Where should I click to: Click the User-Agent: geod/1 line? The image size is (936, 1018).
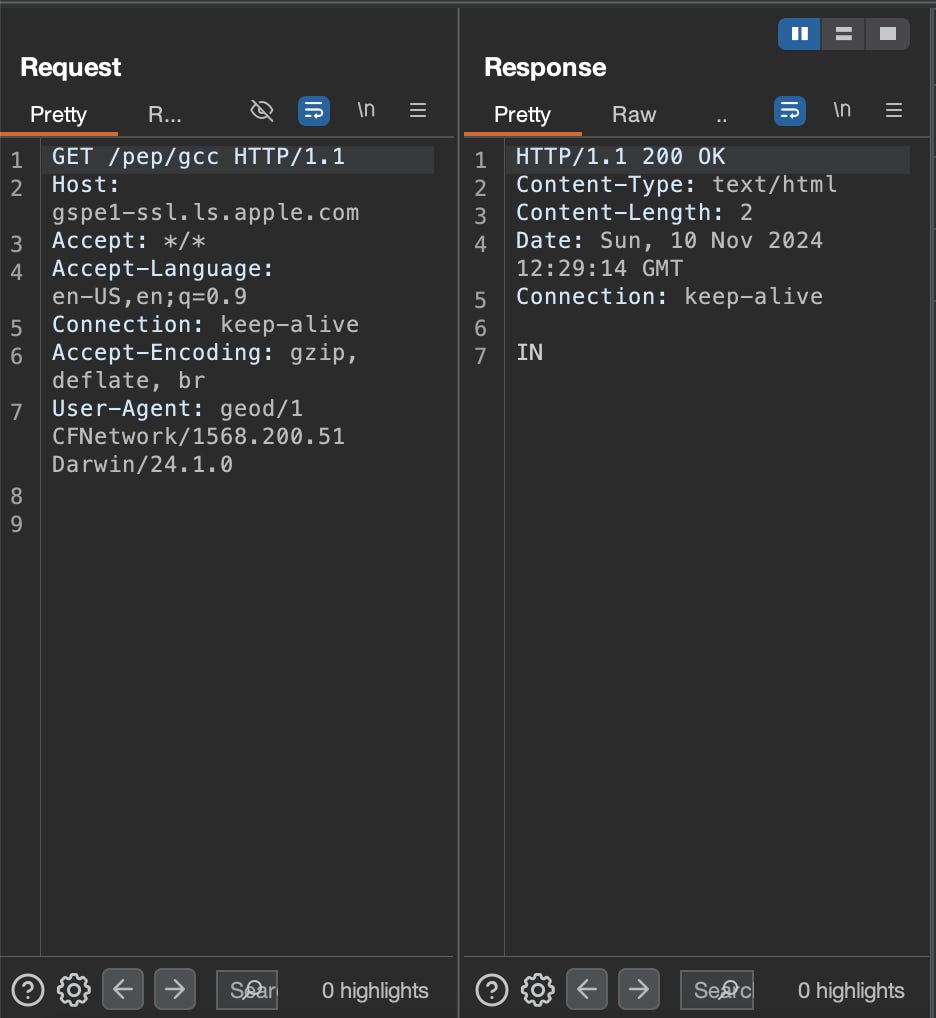tap(177, 409)
